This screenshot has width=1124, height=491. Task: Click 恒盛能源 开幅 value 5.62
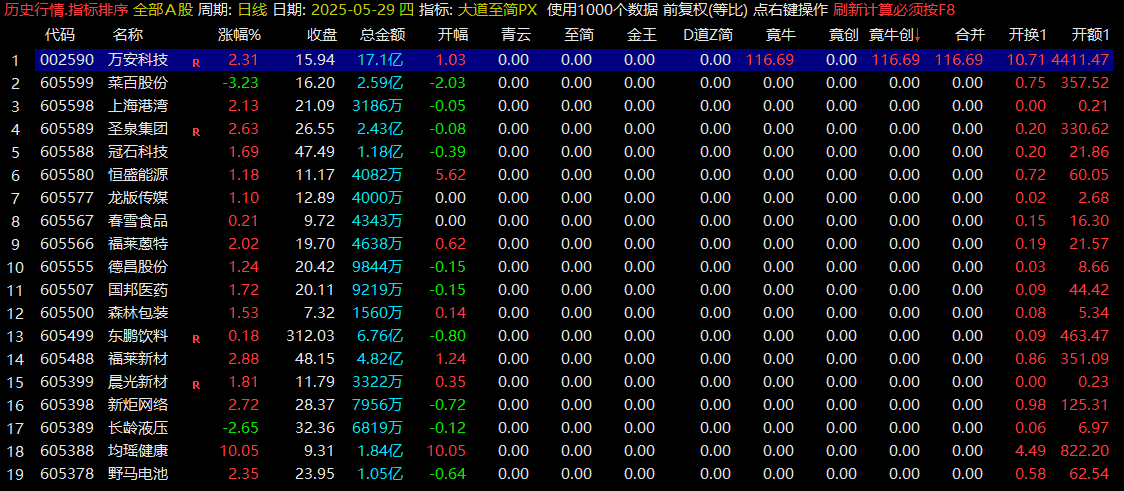click(450, 175)
